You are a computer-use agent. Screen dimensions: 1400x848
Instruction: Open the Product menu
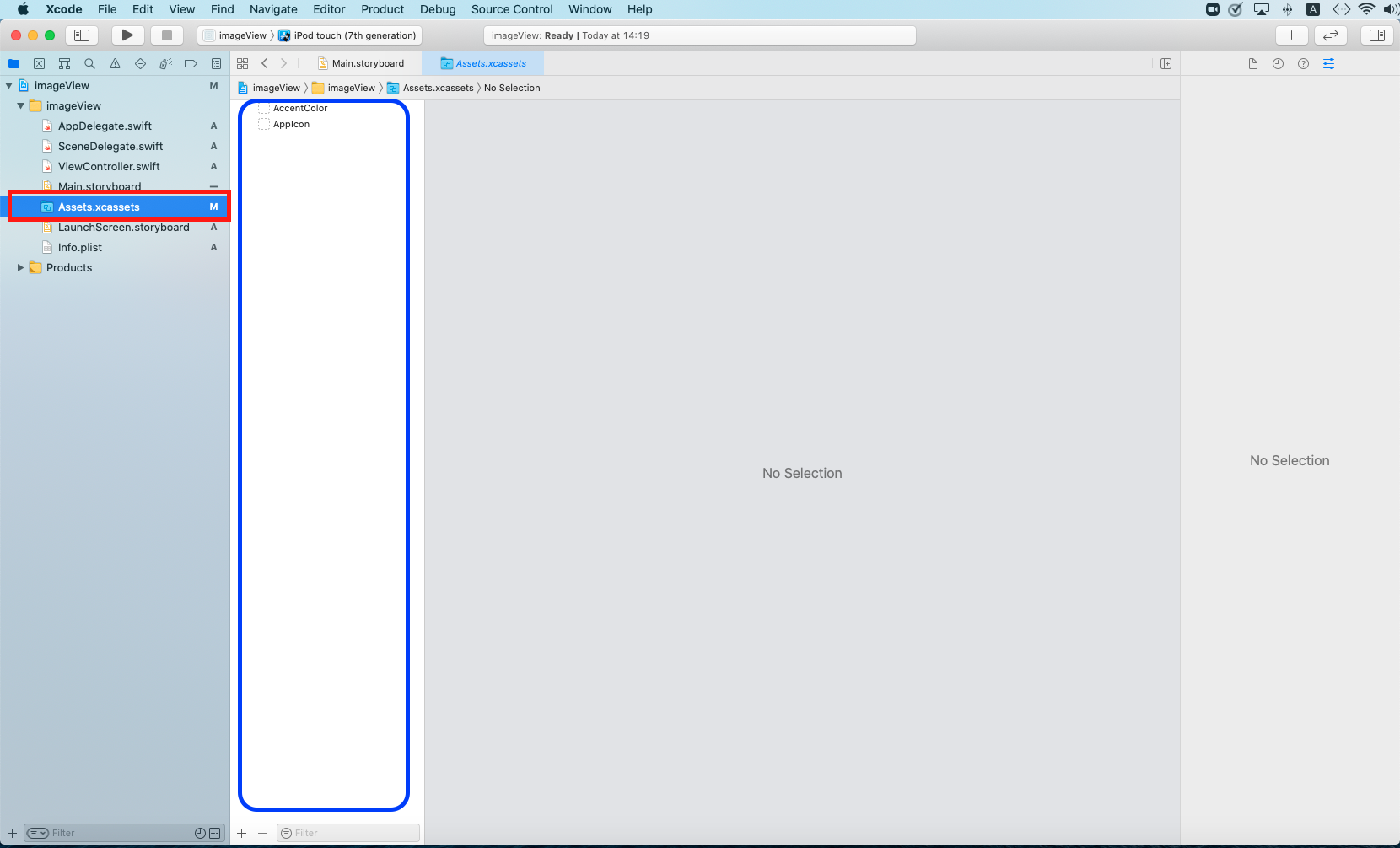click(383, 9)
